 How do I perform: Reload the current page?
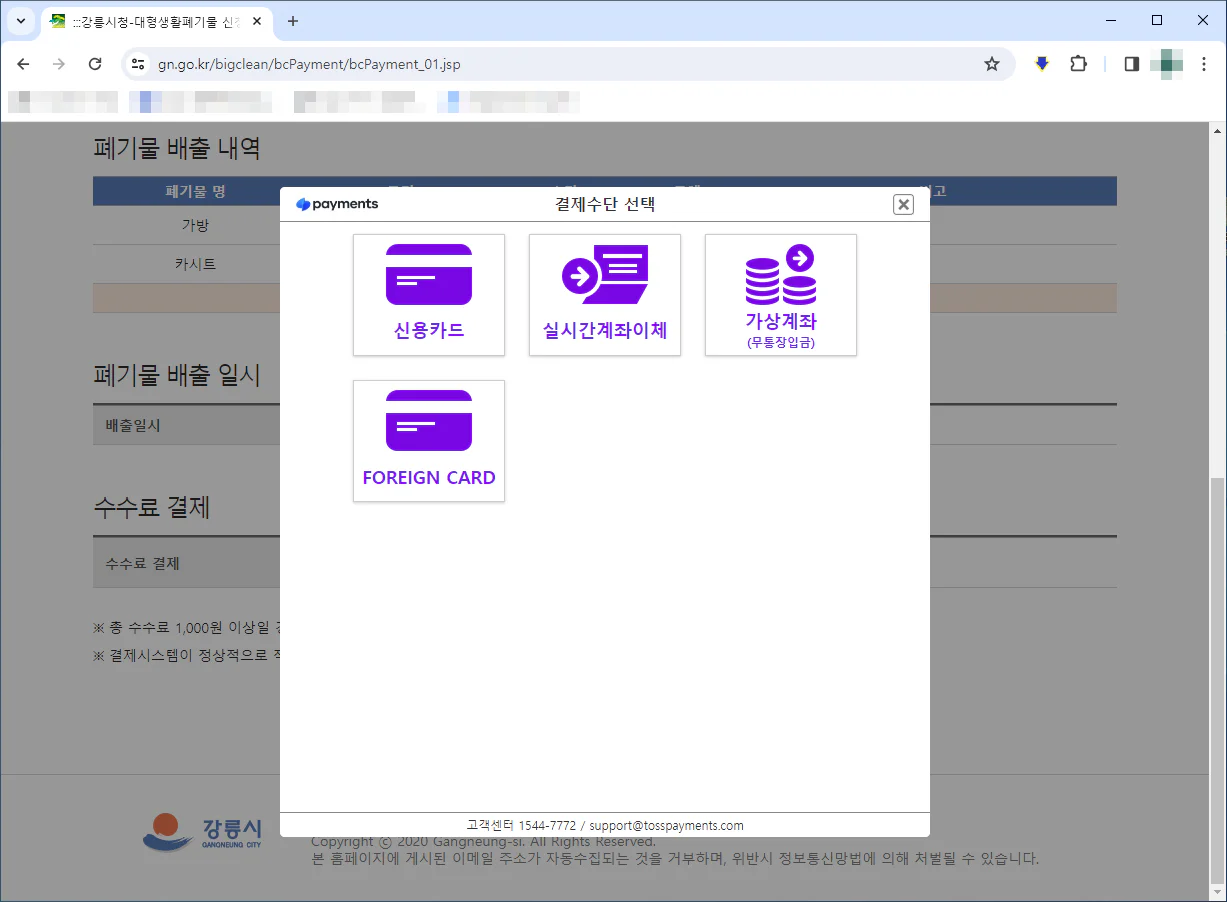[x=95, y=64]
